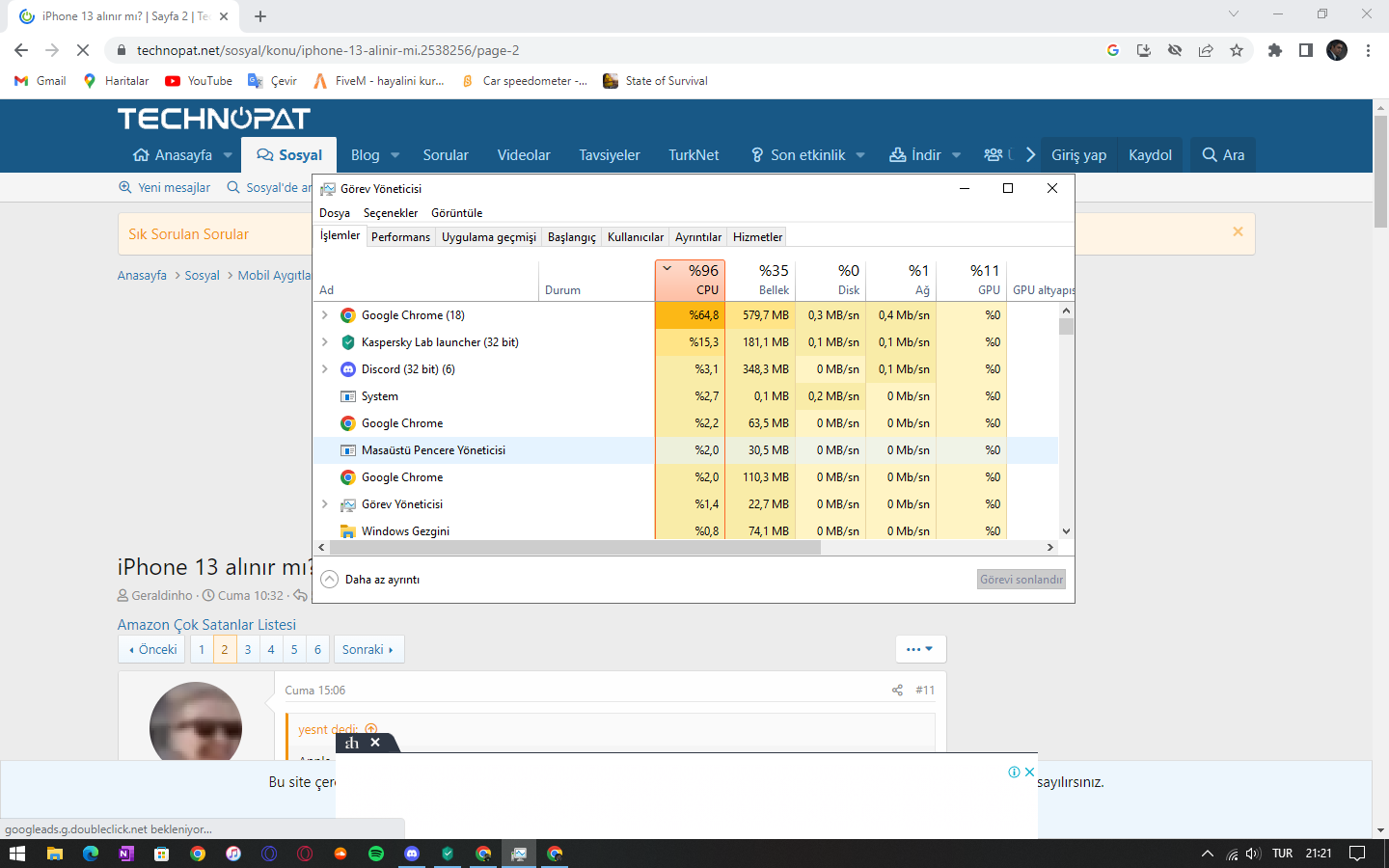Open the SoundCloud taskbar icon
This screenshot has width=1389, height=868.
(340, 854)
